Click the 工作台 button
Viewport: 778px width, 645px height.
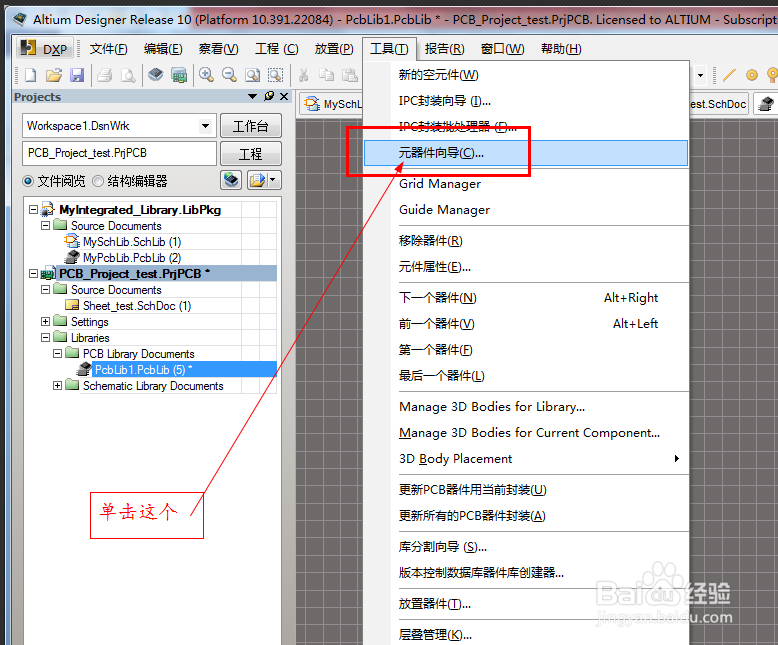click(251, 126)
